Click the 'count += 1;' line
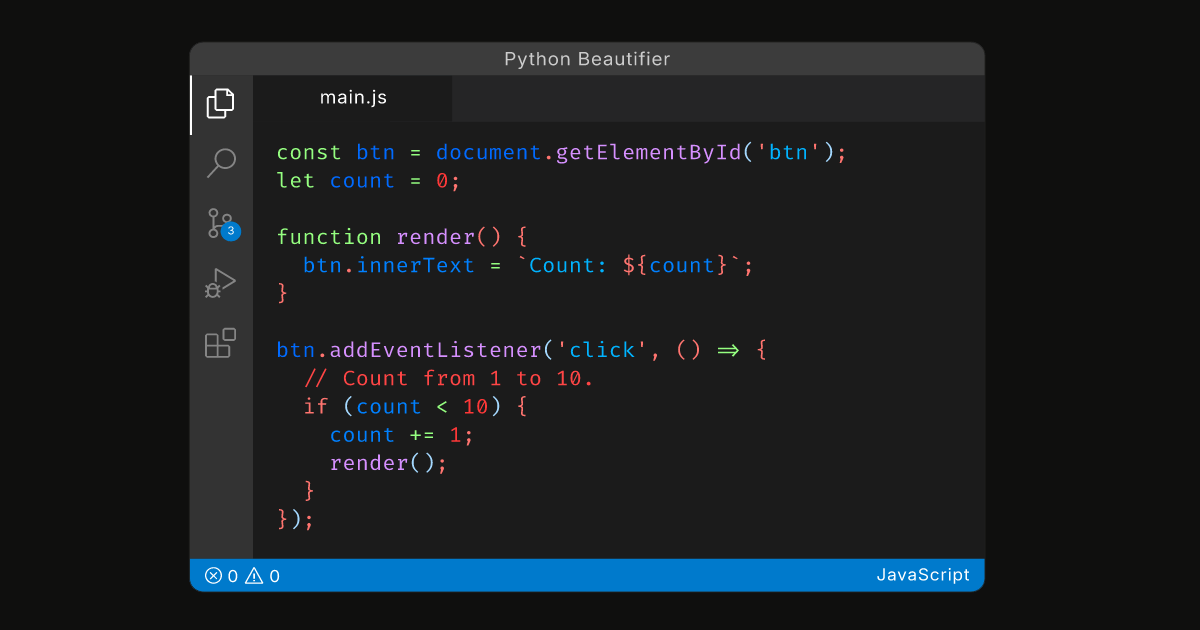Image resolution: width=1200 pixels, height=630 pixels. point(402,435)
